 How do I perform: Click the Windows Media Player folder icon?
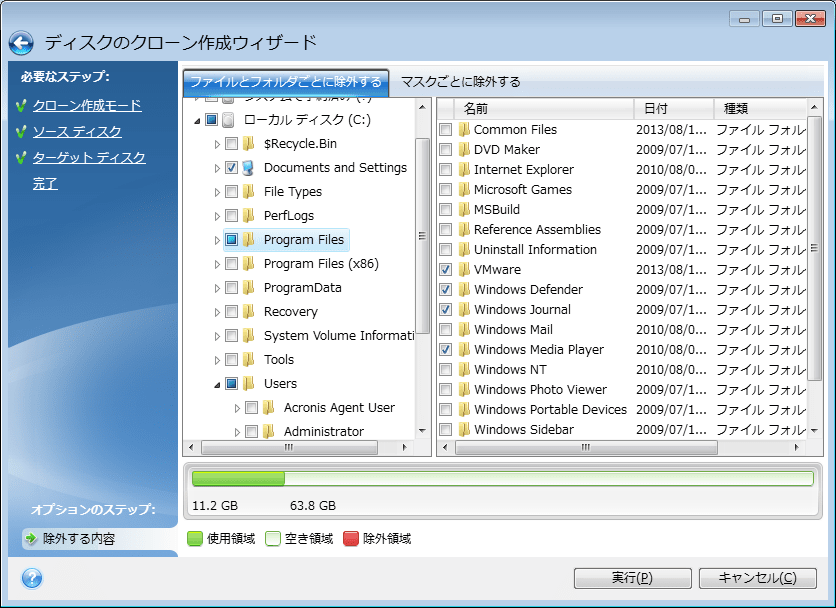pos(464,350)
